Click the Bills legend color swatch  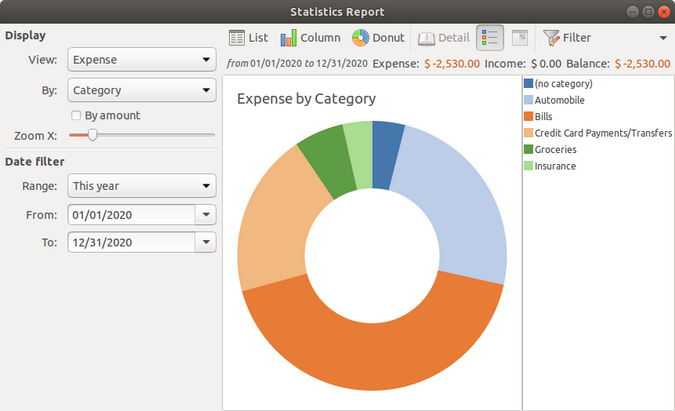tap(528, 117)
